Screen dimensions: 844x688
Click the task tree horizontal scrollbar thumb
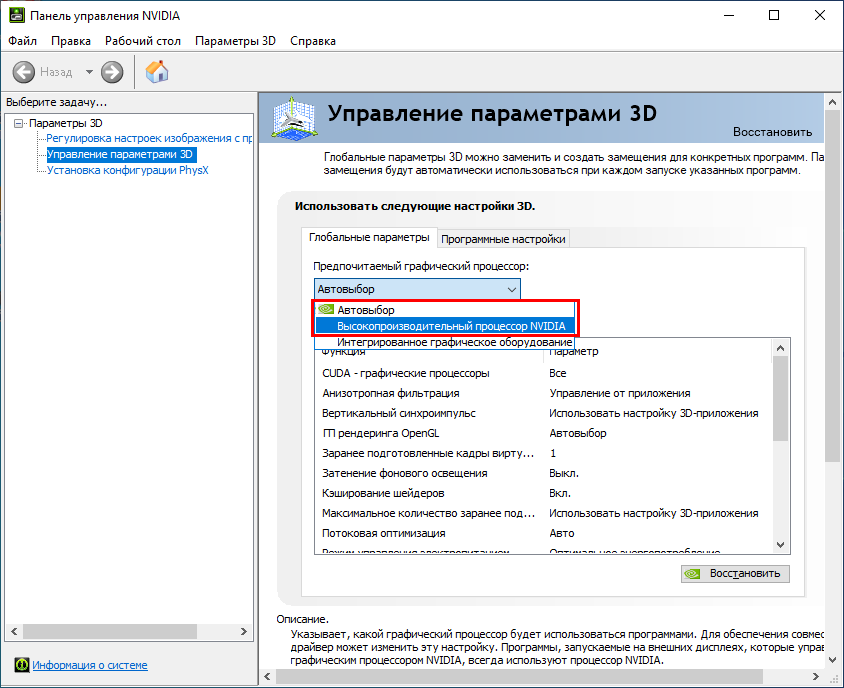pos(110,631)
